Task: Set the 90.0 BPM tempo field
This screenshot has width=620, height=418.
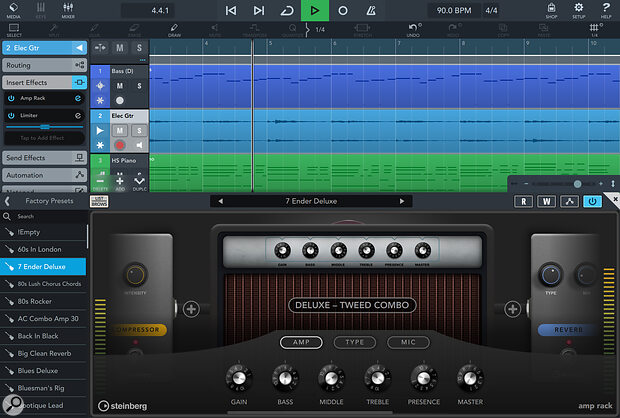Action: pyautogui.click(x=454, y=11)
